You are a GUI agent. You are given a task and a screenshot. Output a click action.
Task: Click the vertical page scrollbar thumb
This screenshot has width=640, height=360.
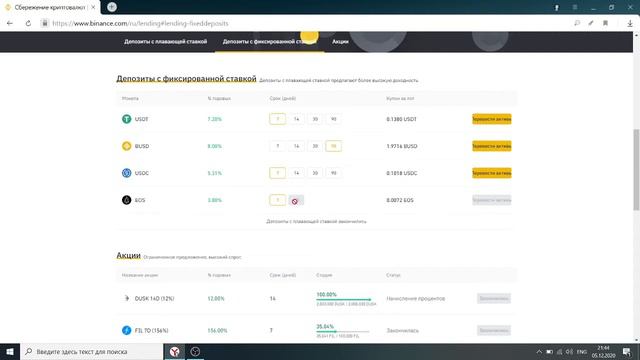point(636,169)
